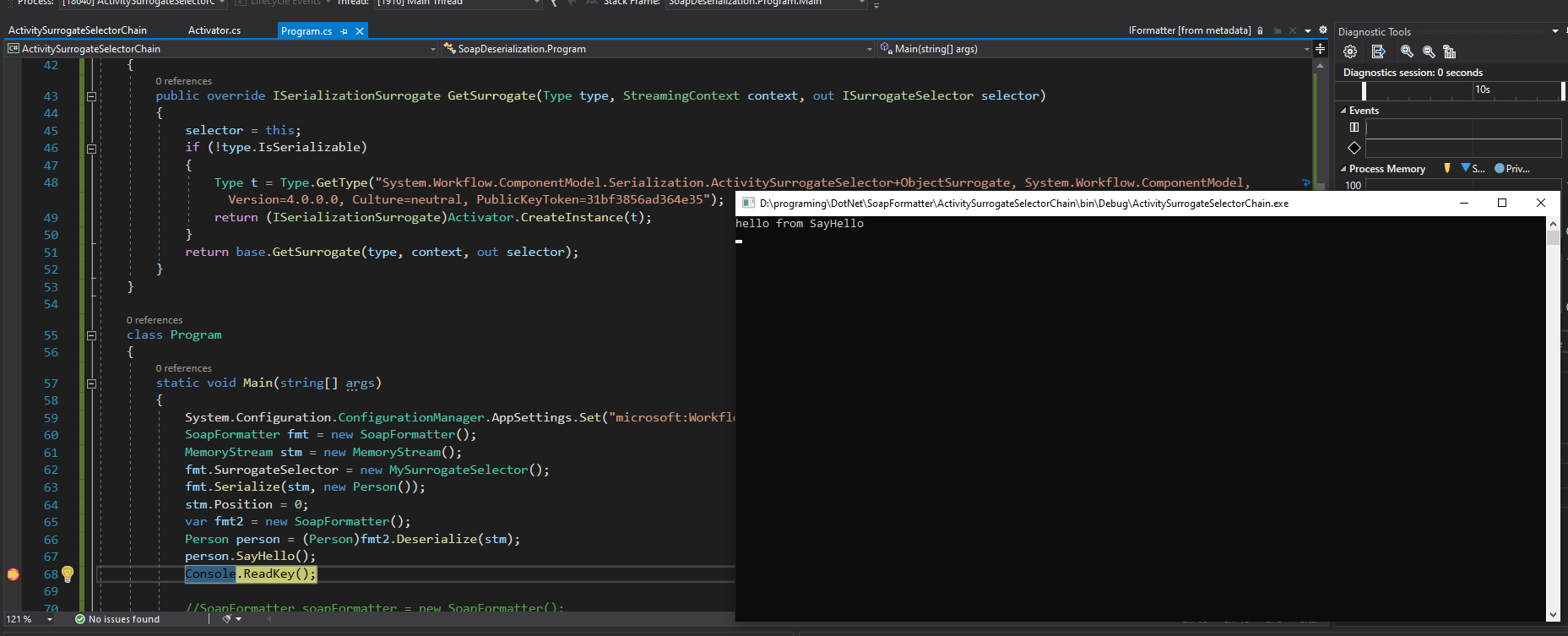Open the project navigation dropdown

pos(222,49)
